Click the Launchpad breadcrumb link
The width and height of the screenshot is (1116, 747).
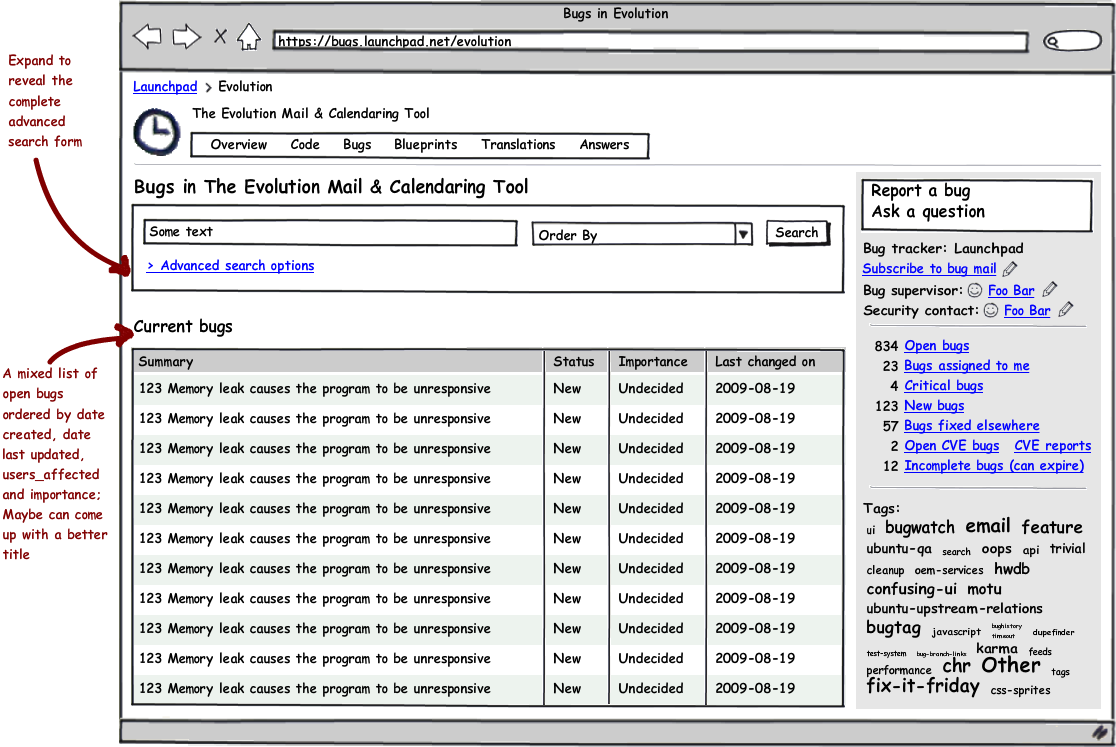165,87
